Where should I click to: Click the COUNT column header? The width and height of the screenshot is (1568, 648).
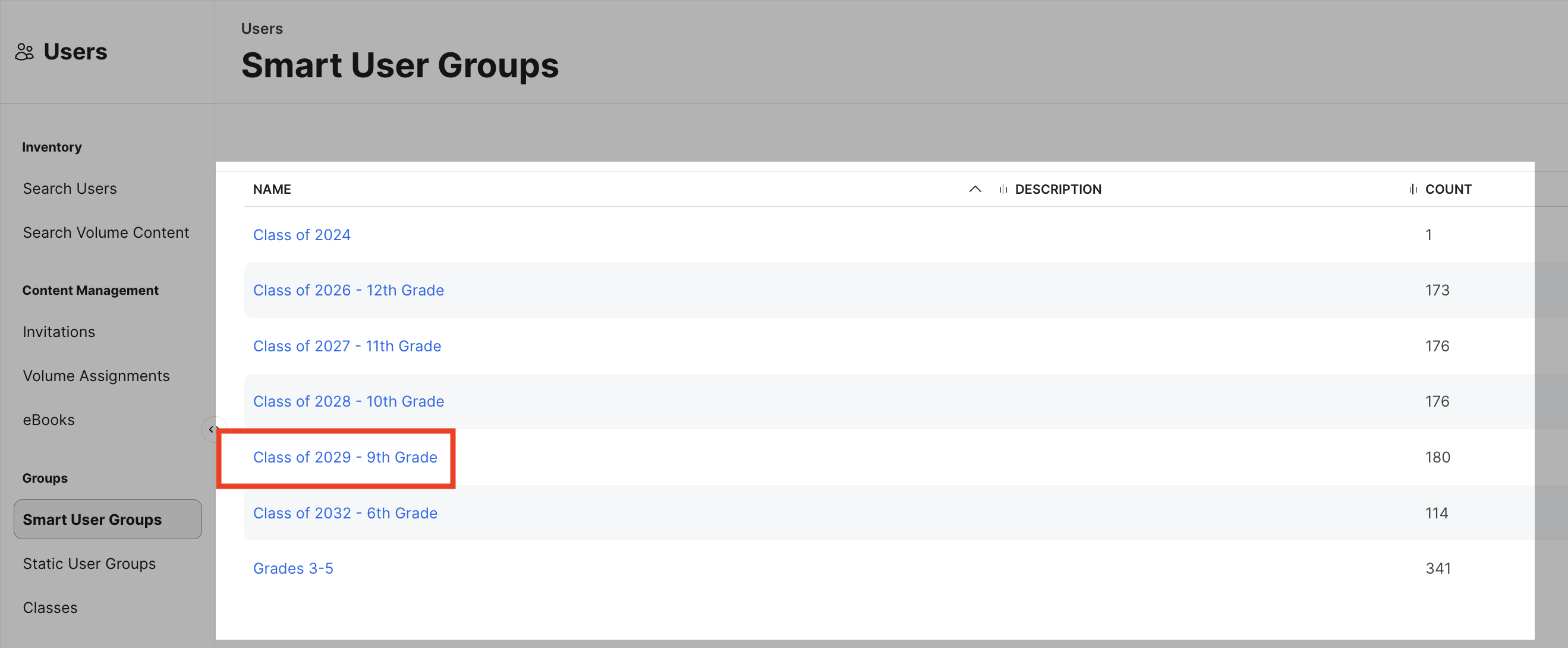(1448, 190)
